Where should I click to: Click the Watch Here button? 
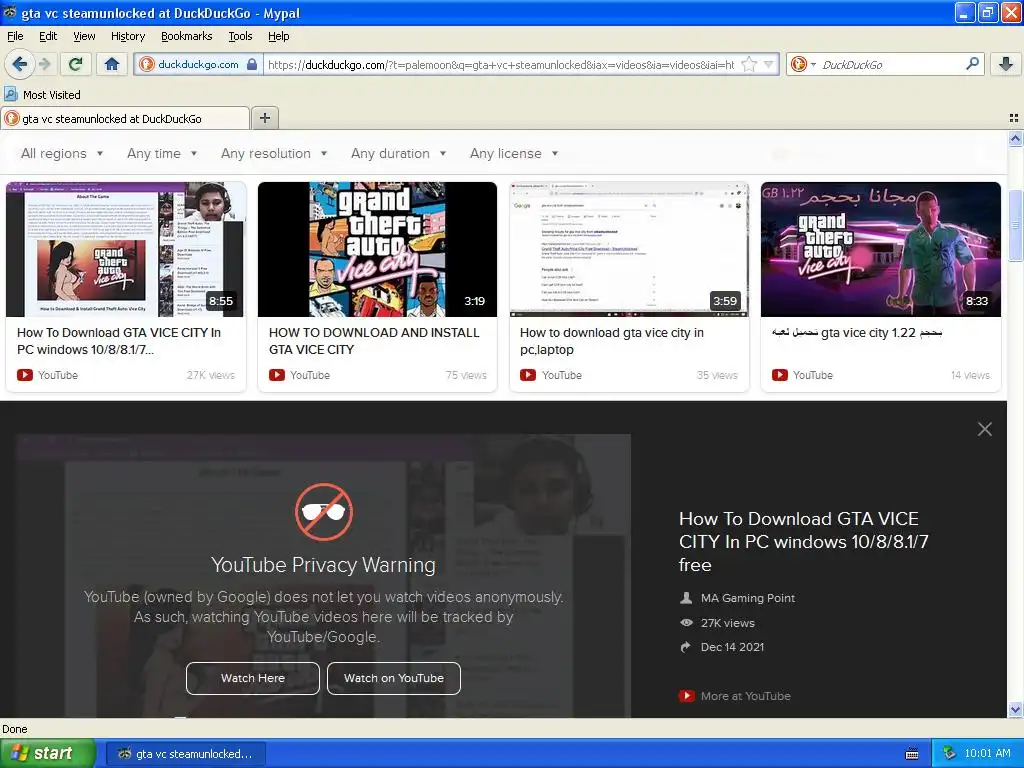coord(253,678)
